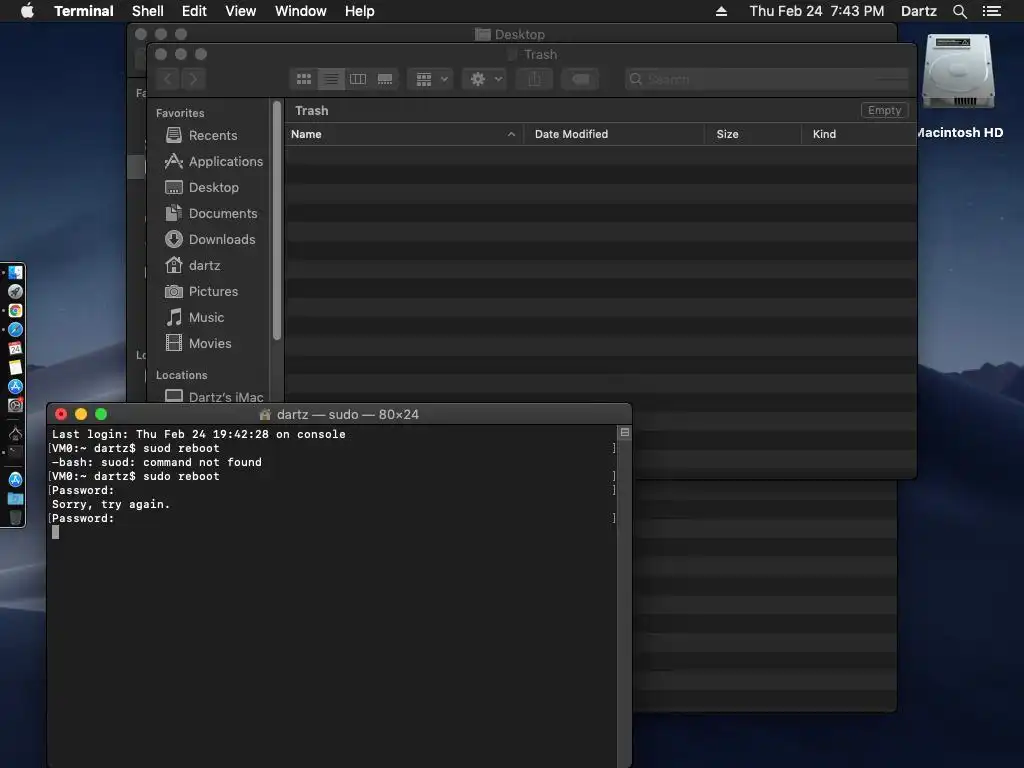Open the dartz home folder in sidebar
This screenshot has height=768, width=1024.
click(x=193, y=266)
